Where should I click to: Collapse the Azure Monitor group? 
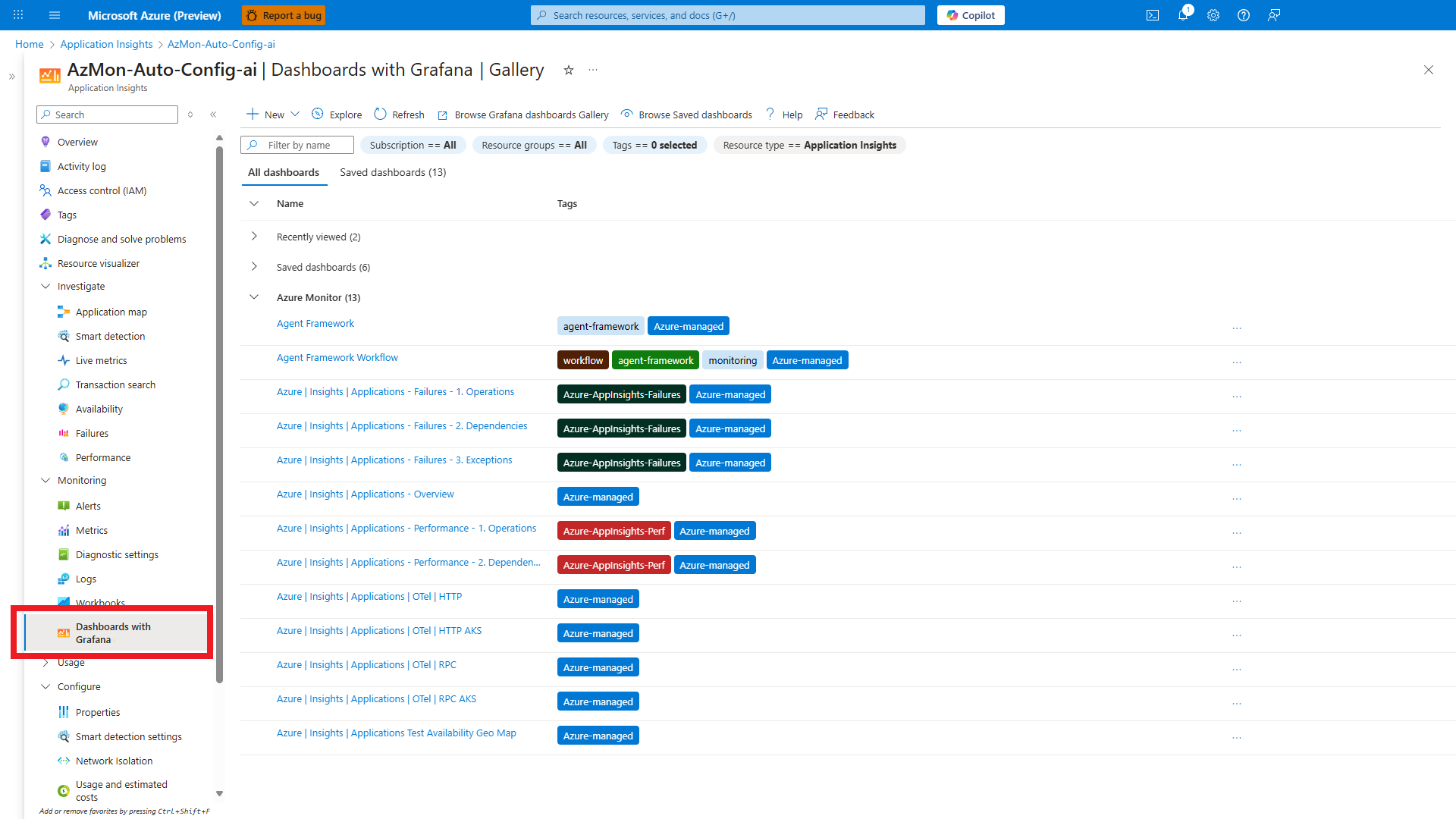point(254,297)
